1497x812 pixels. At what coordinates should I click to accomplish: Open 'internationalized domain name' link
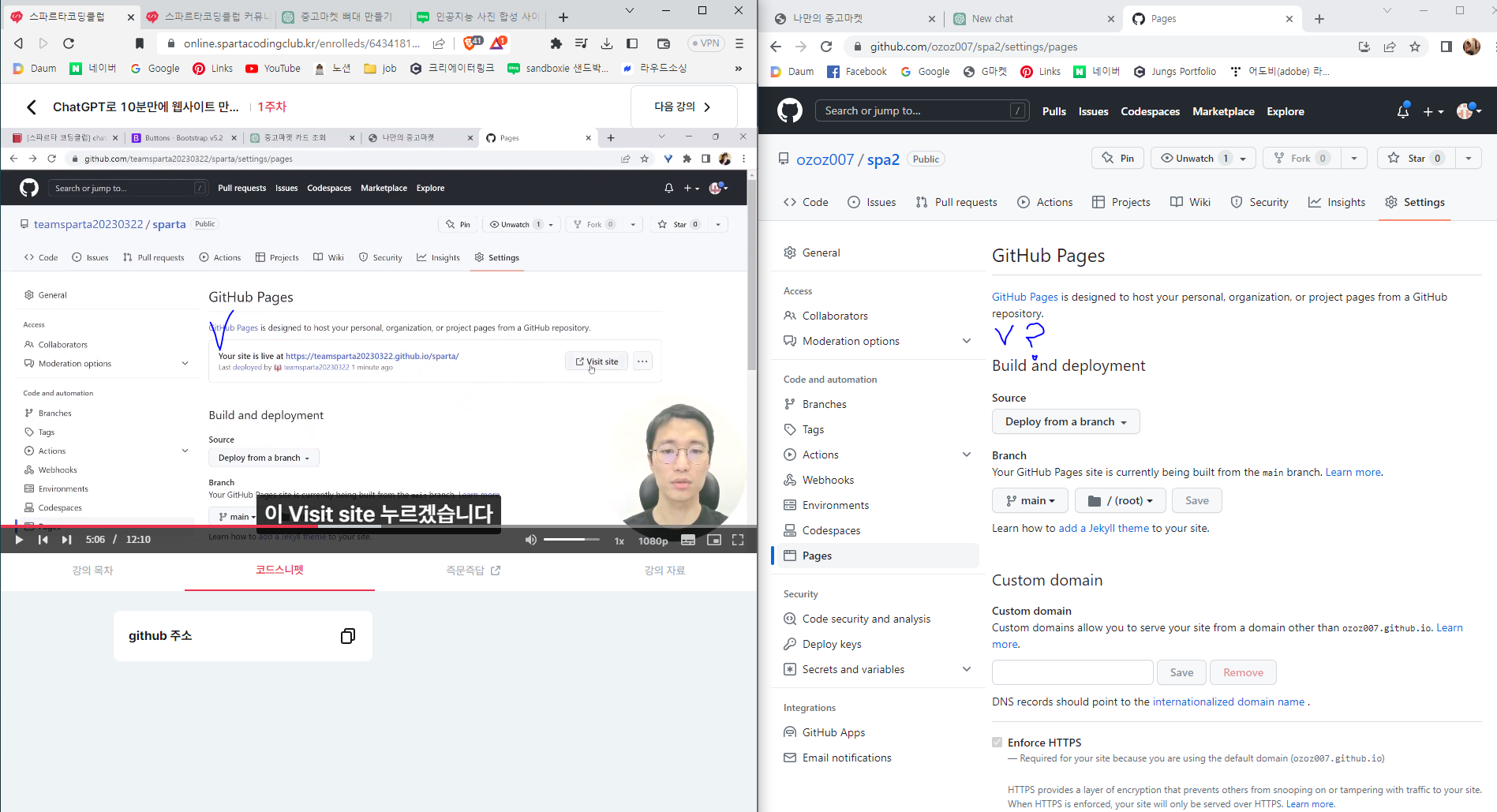pos(1229,702)
